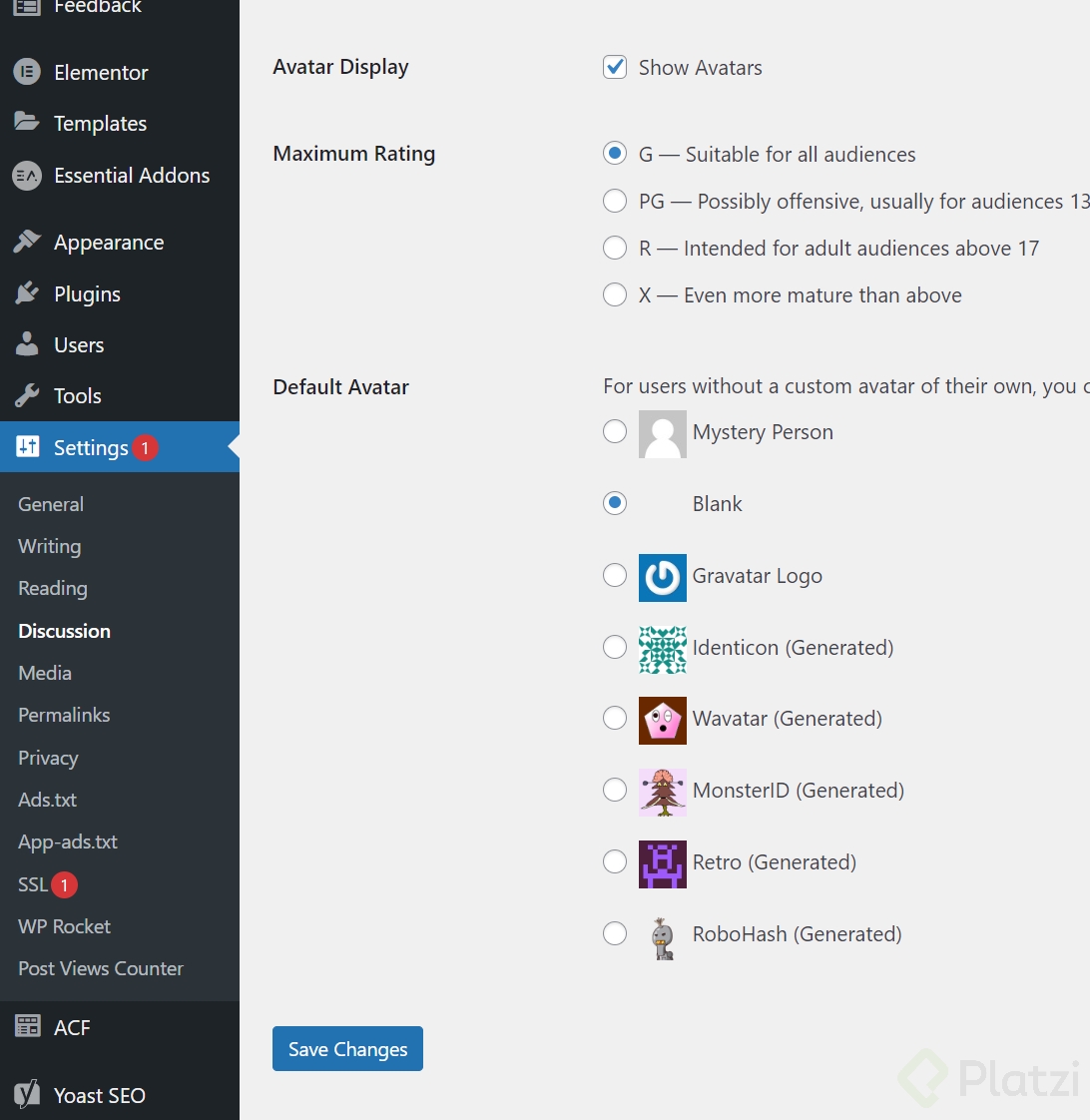Click the Essential Addons sidebar icon
1090x1120 pixels.
click(28, 175)
